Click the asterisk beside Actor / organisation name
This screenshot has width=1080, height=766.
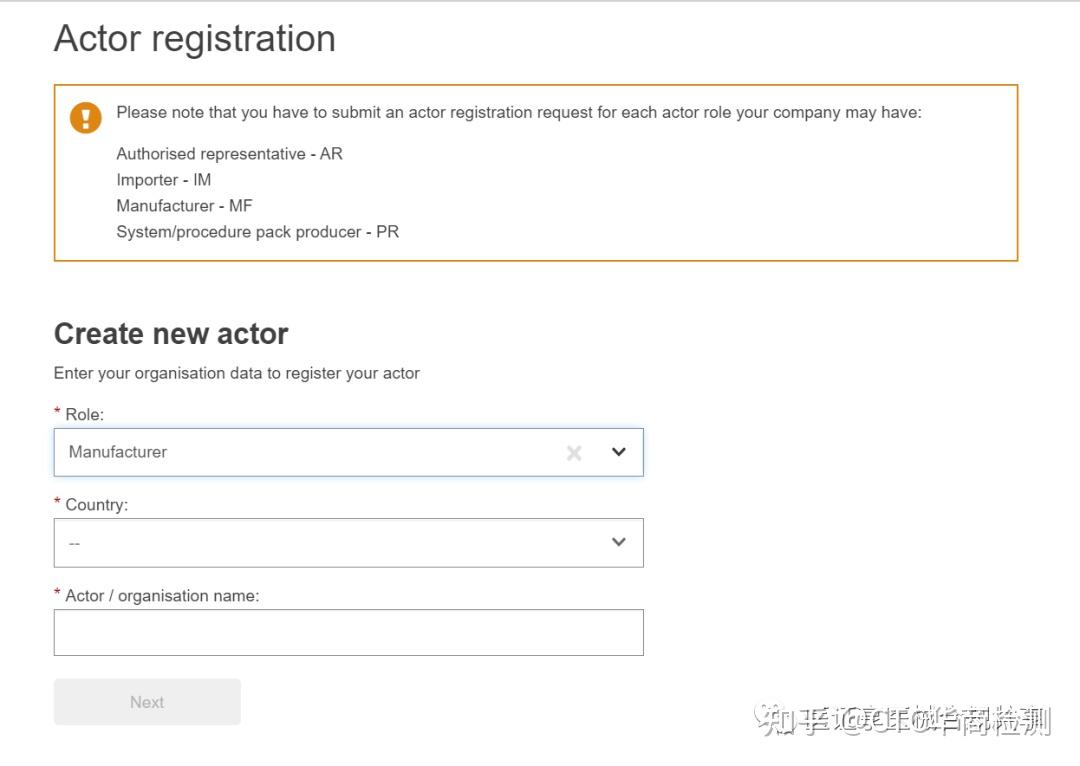(x=57, y=595)
